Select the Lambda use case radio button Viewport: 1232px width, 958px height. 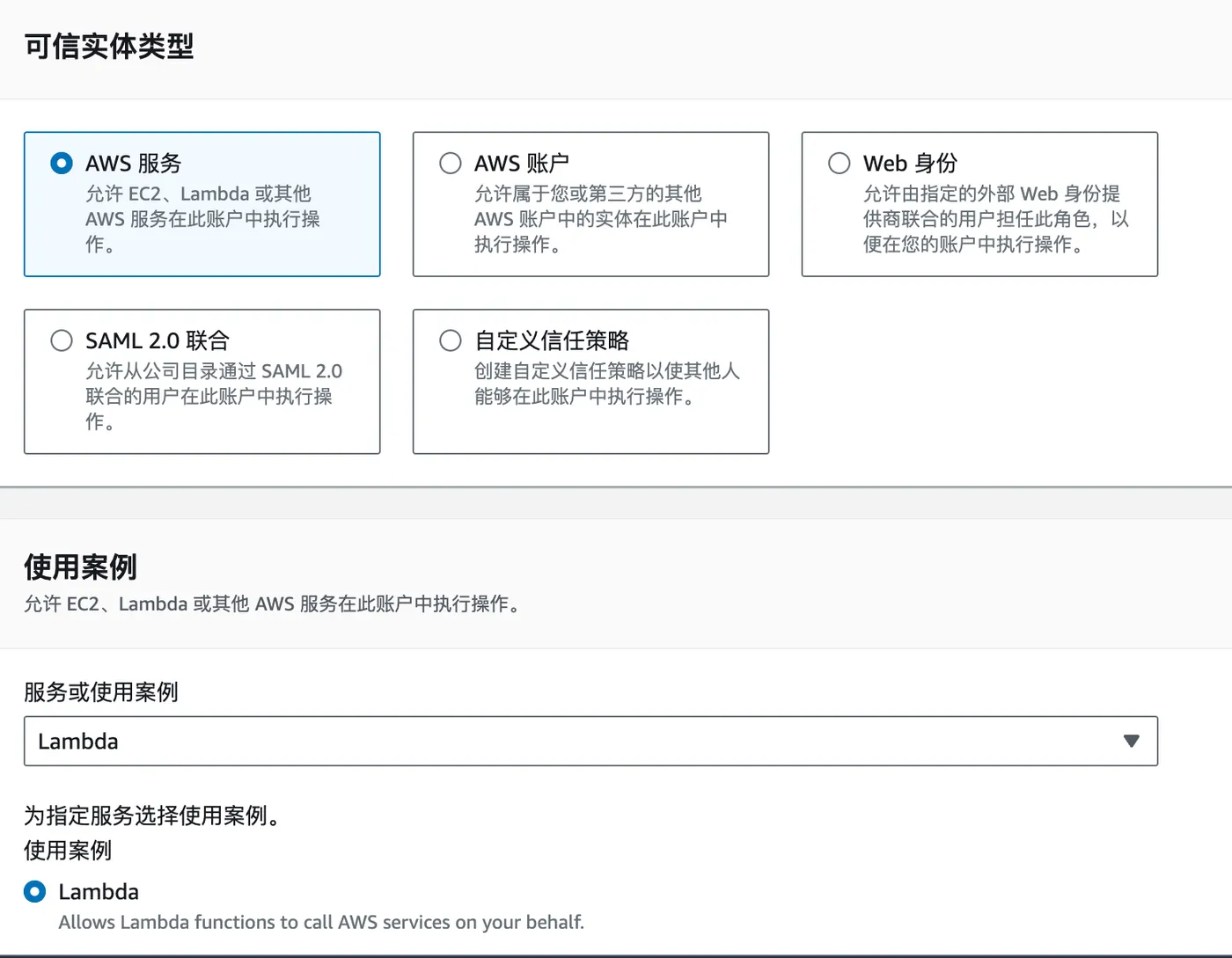[x=35, y=892]
